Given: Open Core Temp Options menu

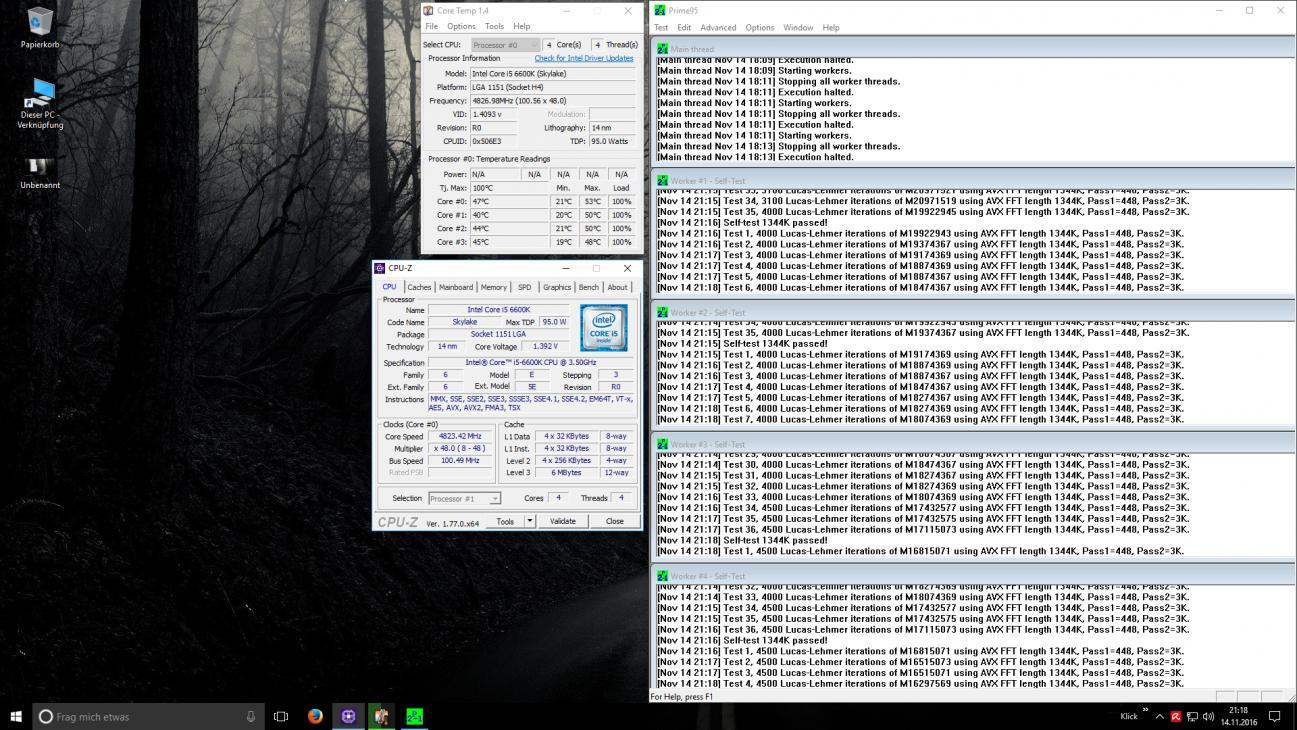Looking at the screenshot, I should coord(461,26).
